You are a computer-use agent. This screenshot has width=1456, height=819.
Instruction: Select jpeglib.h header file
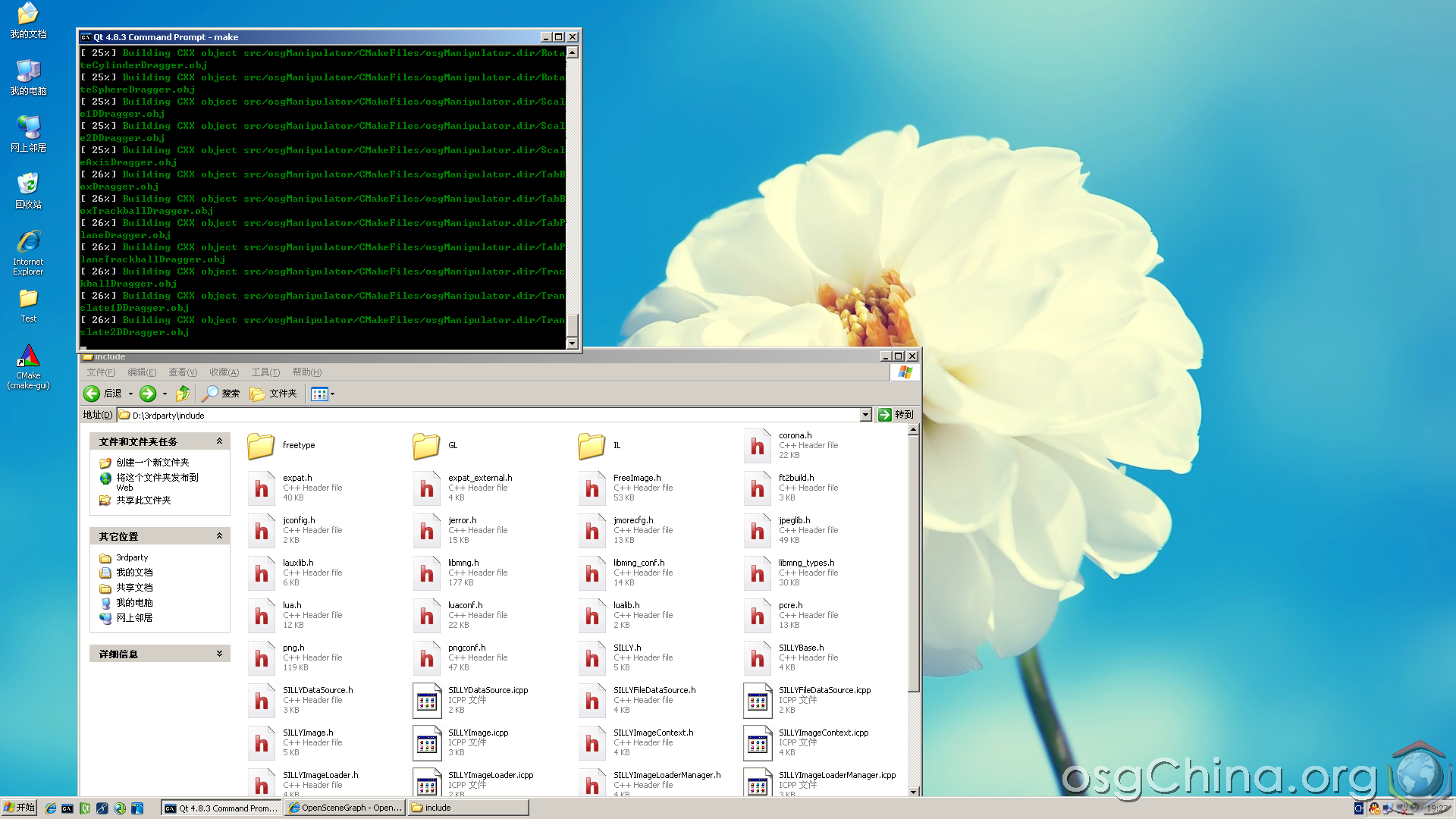click(791, 531)
